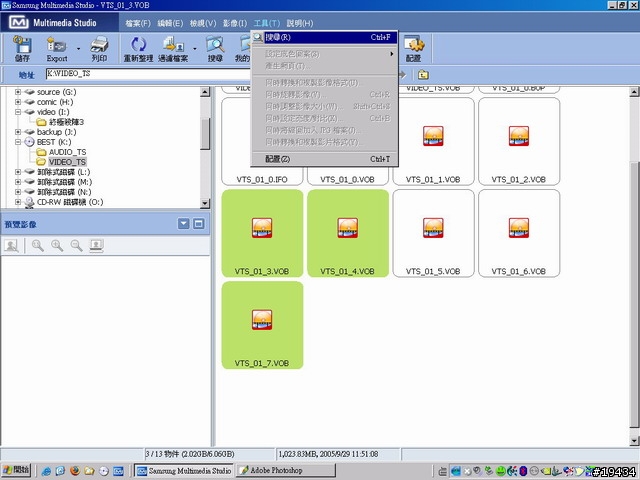The width and height of the screenshot is (640, 480).
Task: Click the VTS_01_0.VOB file label
Action: click(347, 180)
